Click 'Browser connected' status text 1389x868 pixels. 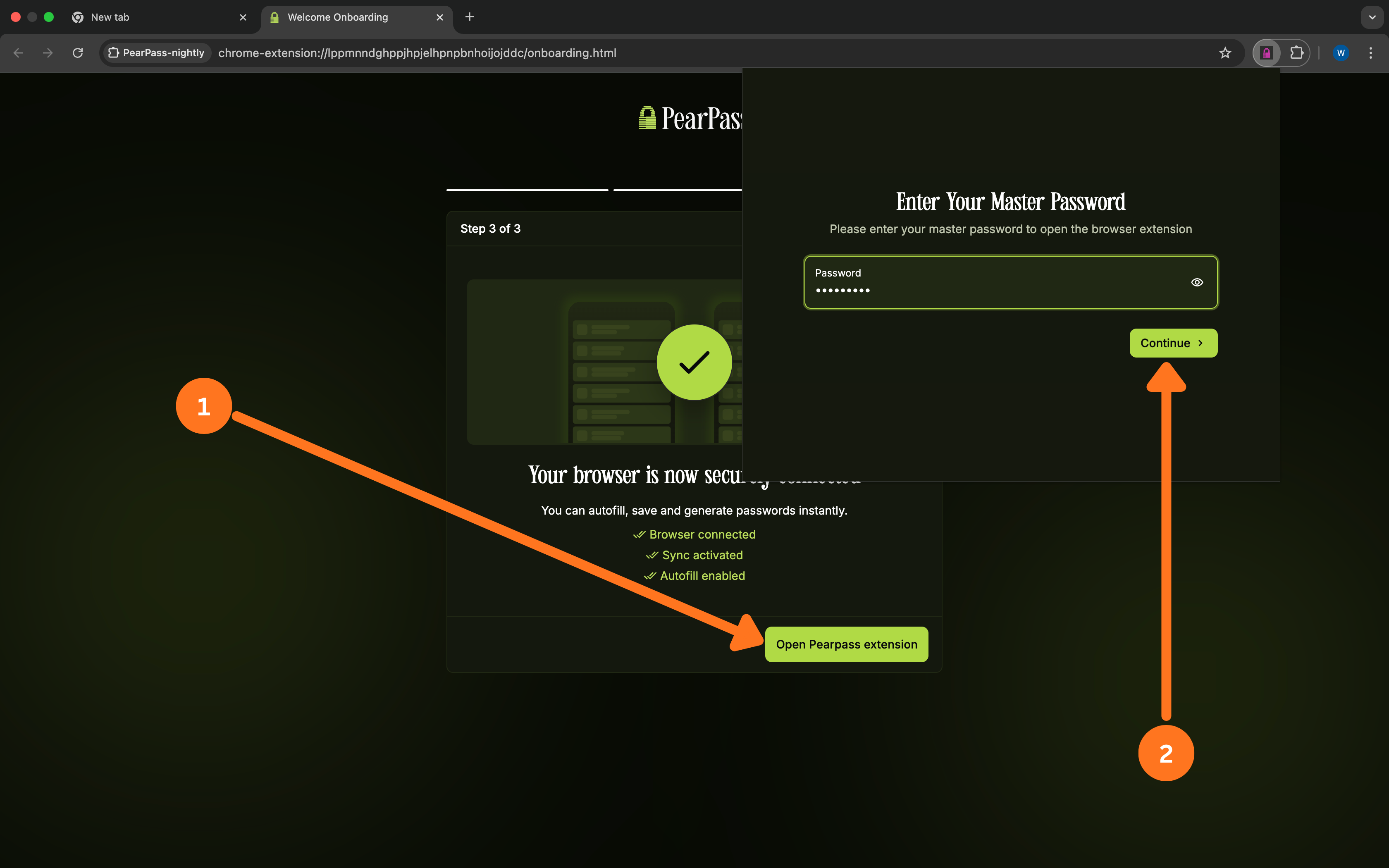coord(702,534)
